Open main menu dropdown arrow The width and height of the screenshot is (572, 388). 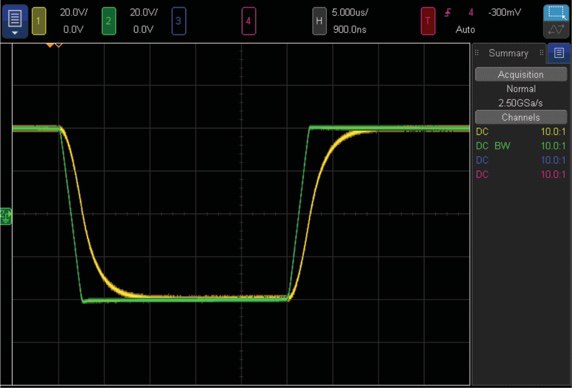click(15, 33)
